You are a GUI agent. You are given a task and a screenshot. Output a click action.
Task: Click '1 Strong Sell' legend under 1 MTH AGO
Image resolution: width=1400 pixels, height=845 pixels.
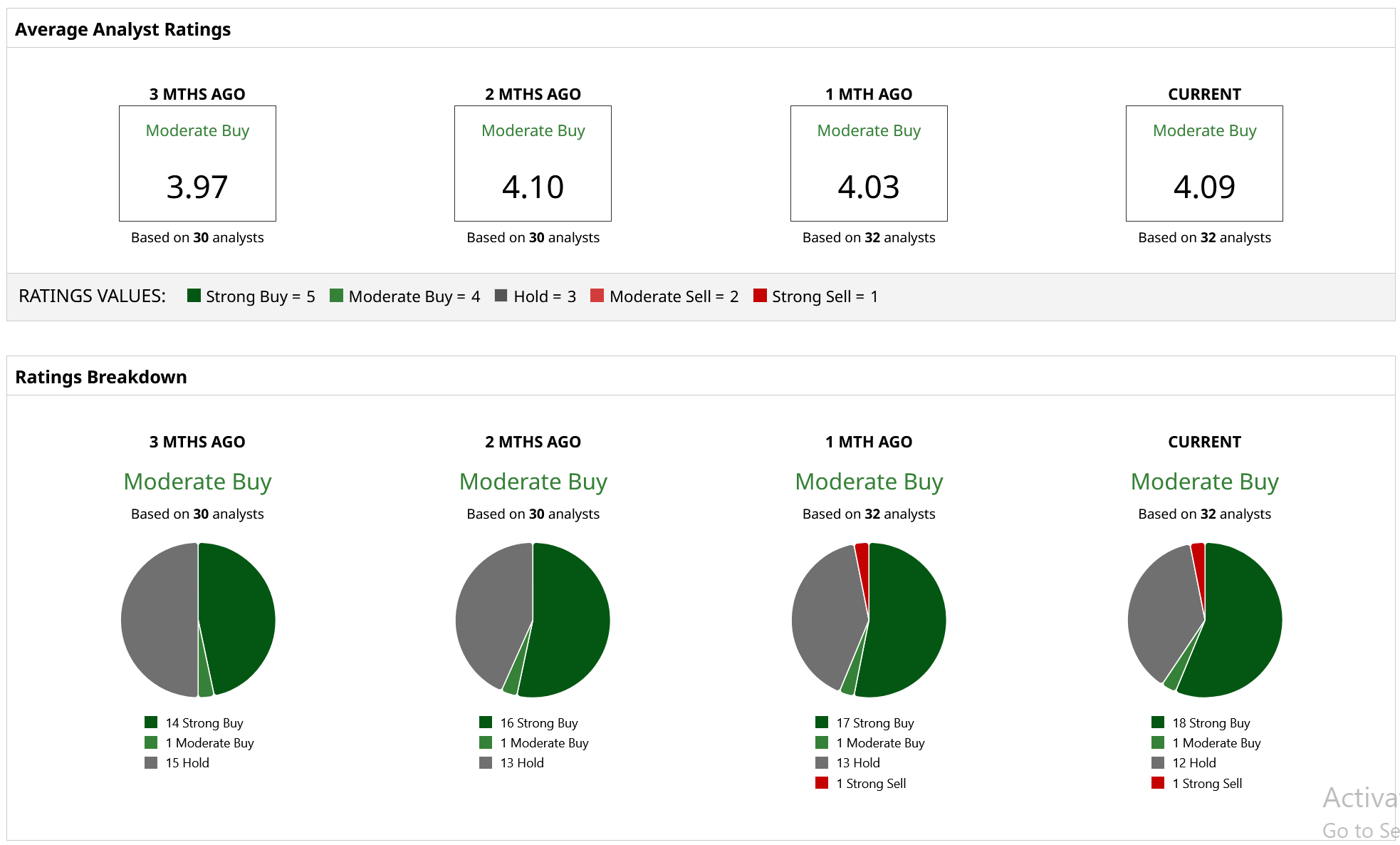tap(870, 783)
